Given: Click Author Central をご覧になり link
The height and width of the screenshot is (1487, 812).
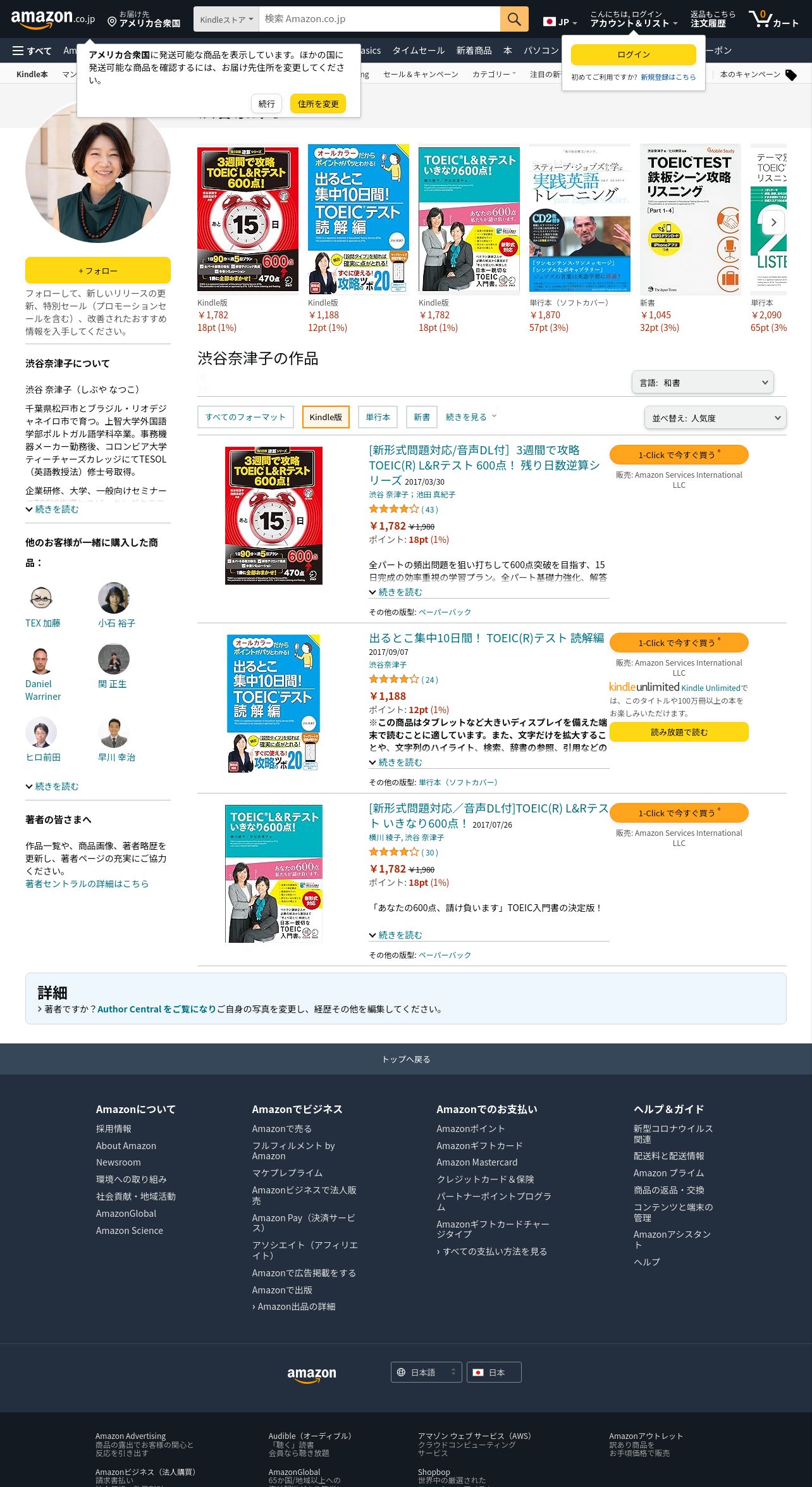Looking at the screenshot, I should 157,1009.
